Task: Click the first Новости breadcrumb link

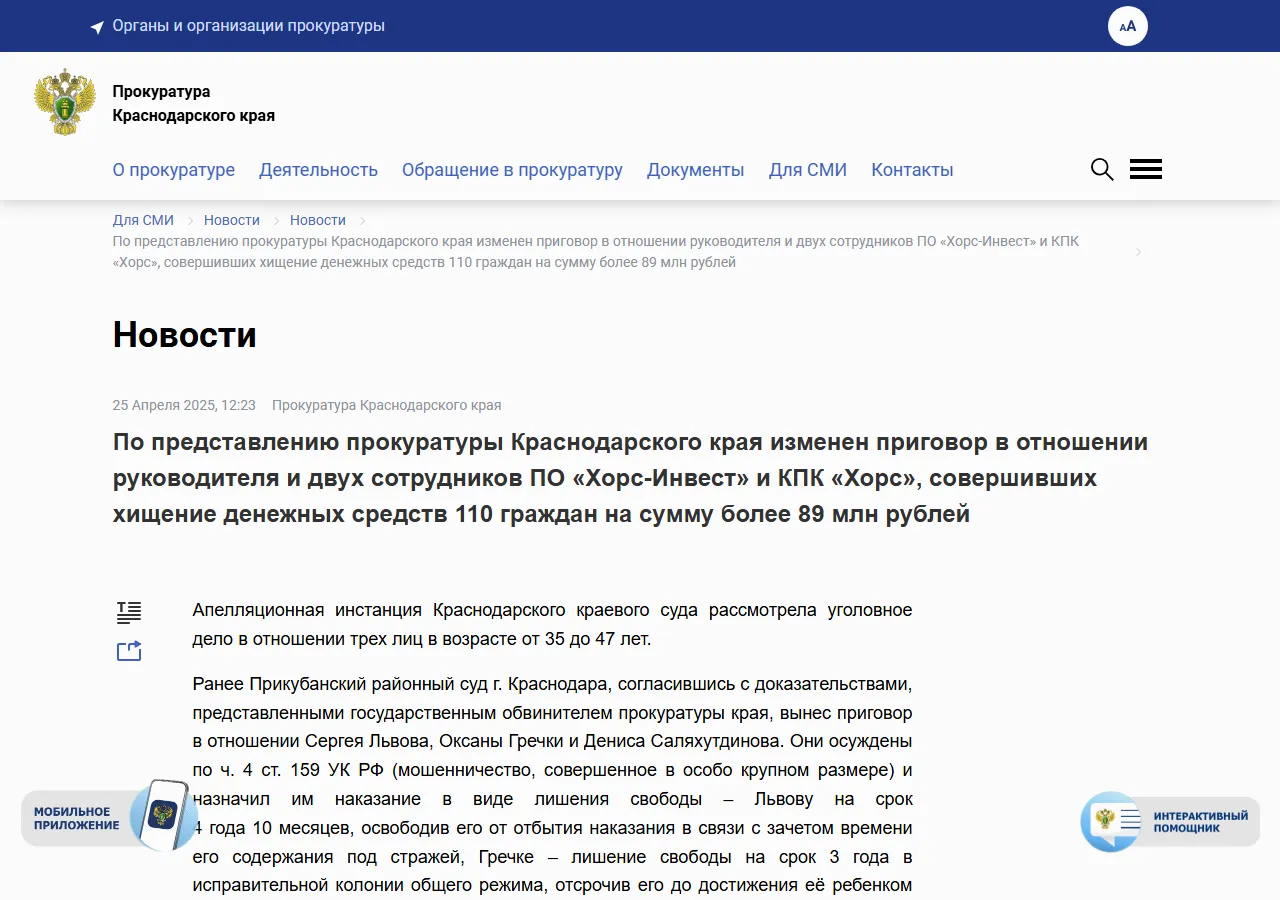Action: 232,220
